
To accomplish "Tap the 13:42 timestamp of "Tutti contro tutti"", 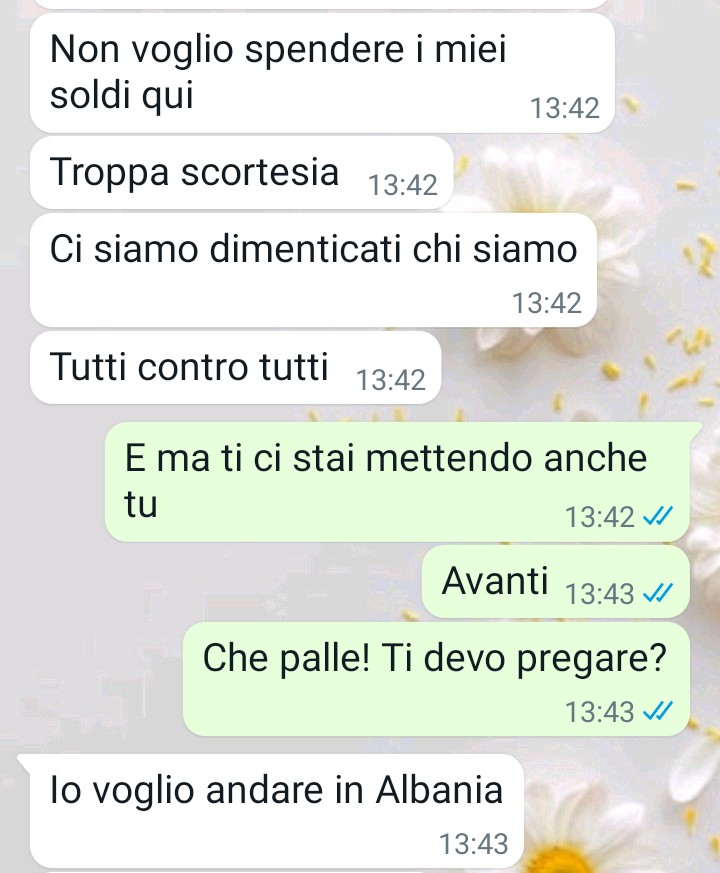I will (x=390, y=380).
